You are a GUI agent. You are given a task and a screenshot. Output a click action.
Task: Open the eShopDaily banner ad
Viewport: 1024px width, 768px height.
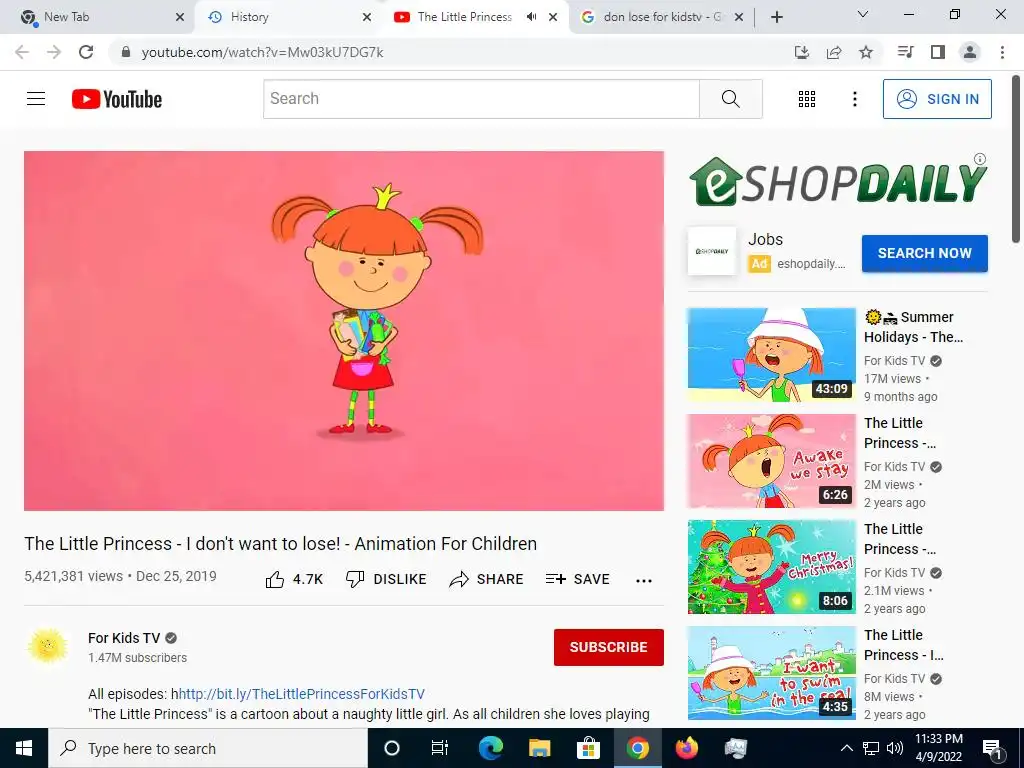[x=837, y=182]
